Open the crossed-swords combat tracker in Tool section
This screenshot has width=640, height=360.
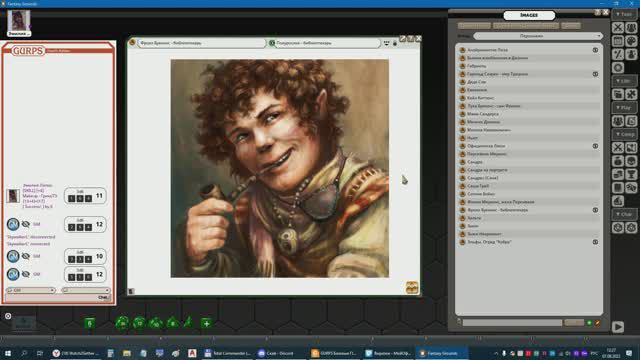pyautogui.click(x=618, y=28)
